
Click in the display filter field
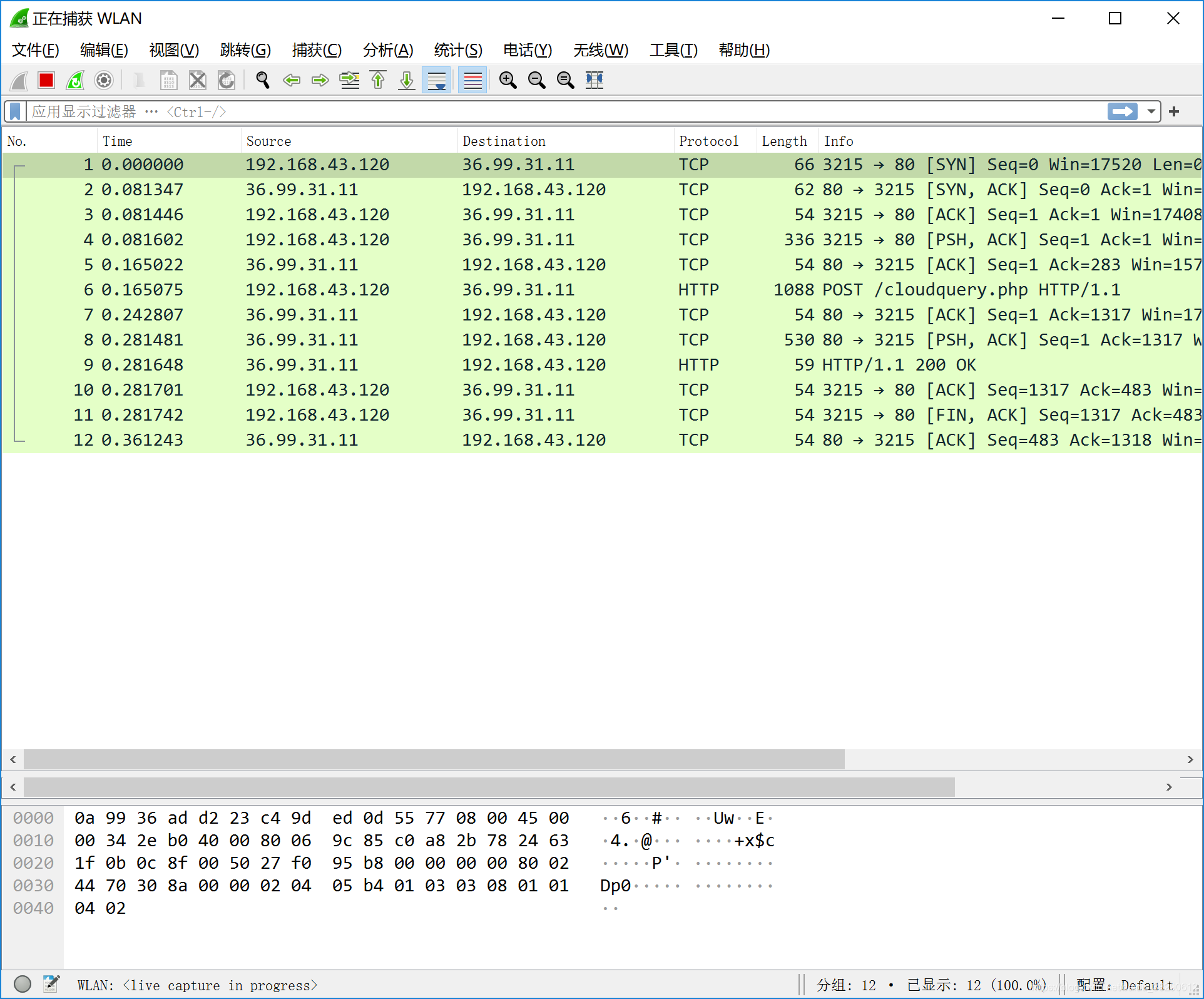point(563,111)
